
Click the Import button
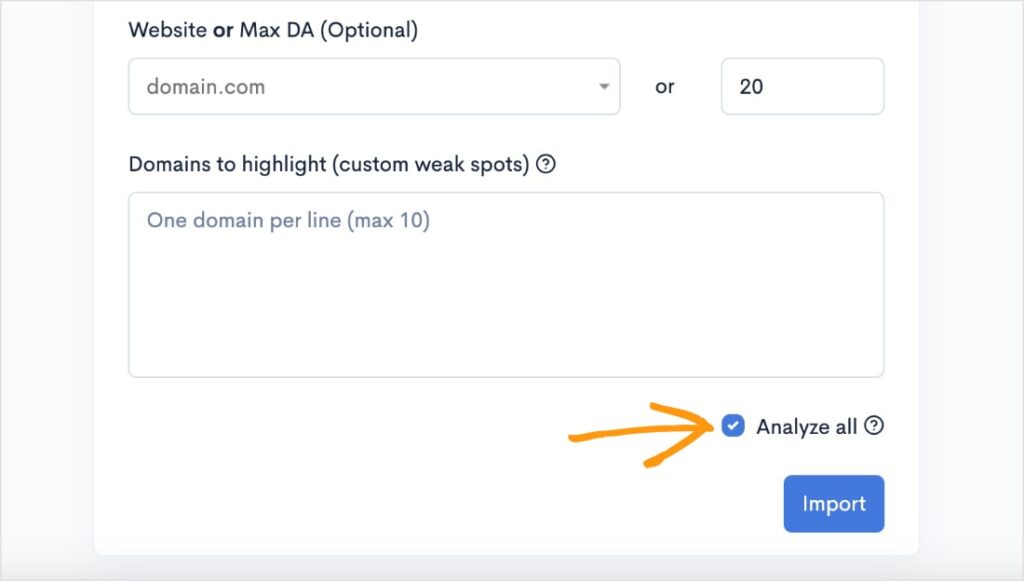[x=834, y=504]
